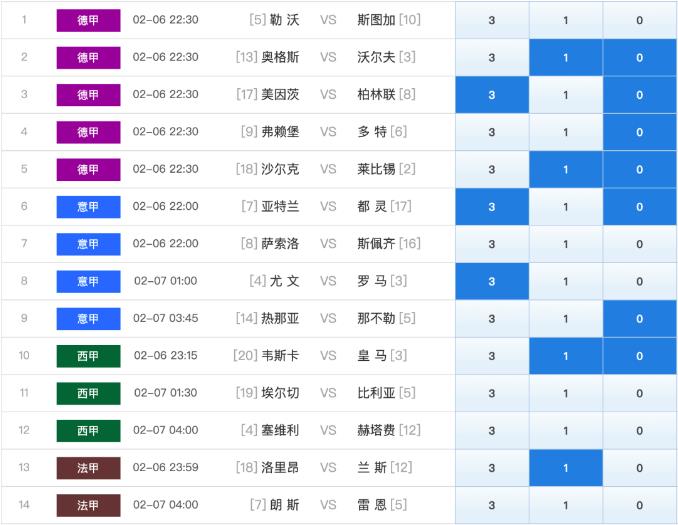Select 1 for 埃尔切 vs 比利亚

point(566,393)
